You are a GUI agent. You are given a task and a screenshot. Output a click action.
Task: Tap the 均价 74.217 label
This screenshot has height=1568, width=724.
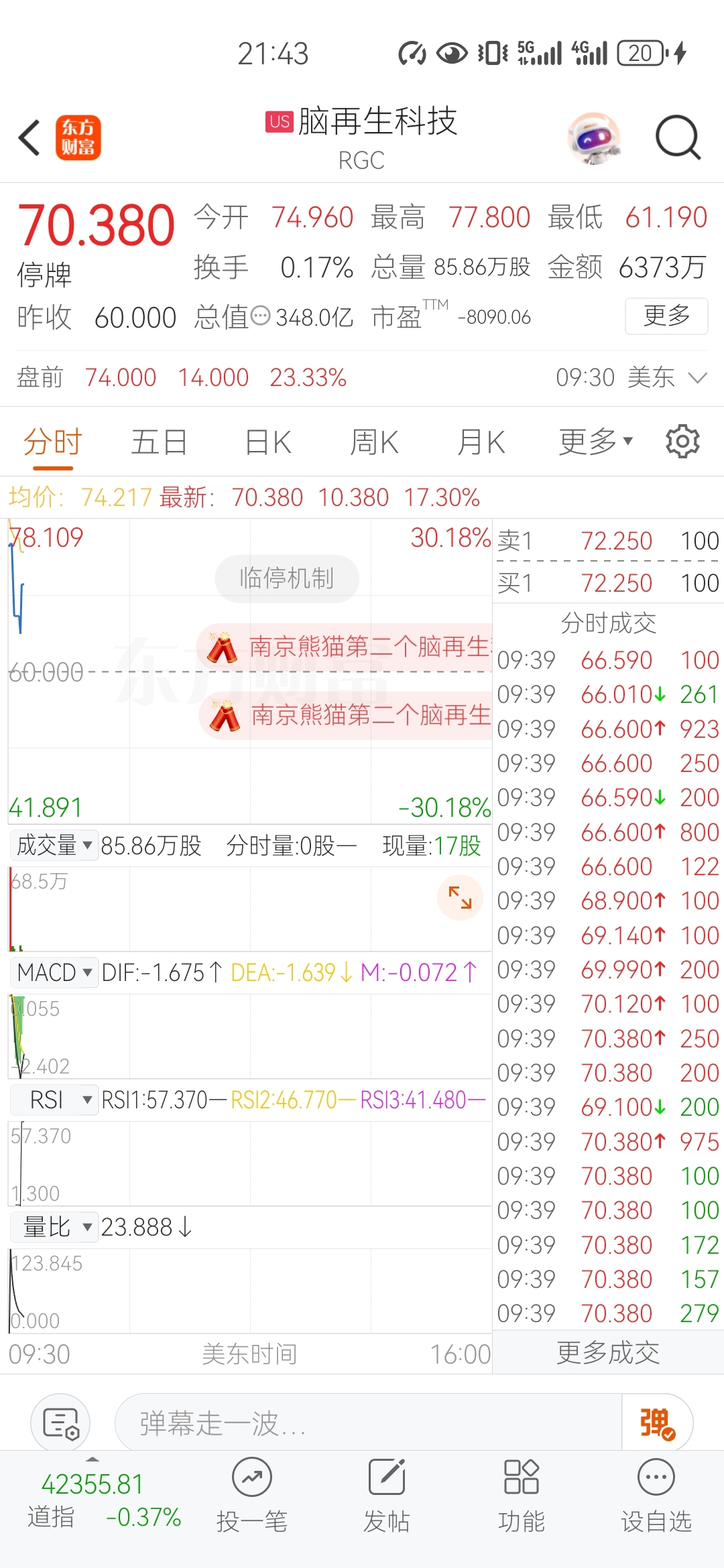point(80,497)
